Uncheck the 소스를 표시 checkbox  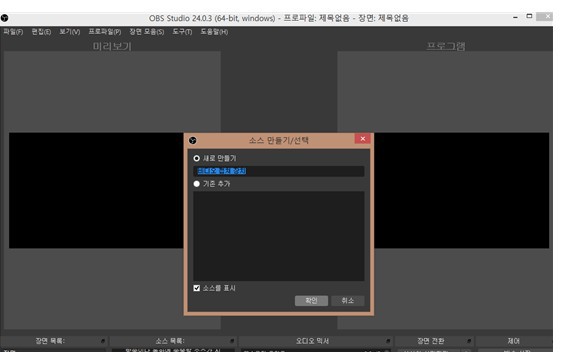(196, 288)
